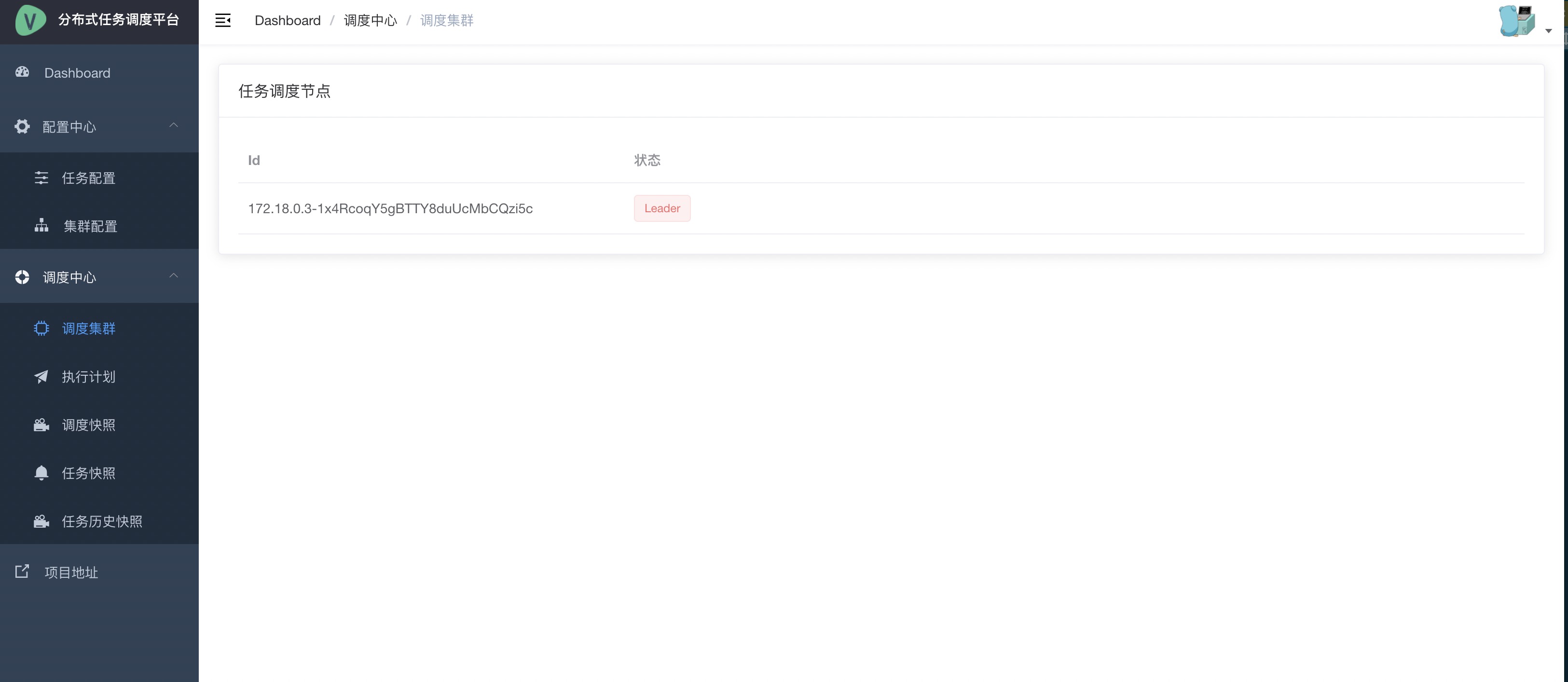The image size is (1568, 682).
Task: Click the Leader status tag
Action: pos(661,208)
